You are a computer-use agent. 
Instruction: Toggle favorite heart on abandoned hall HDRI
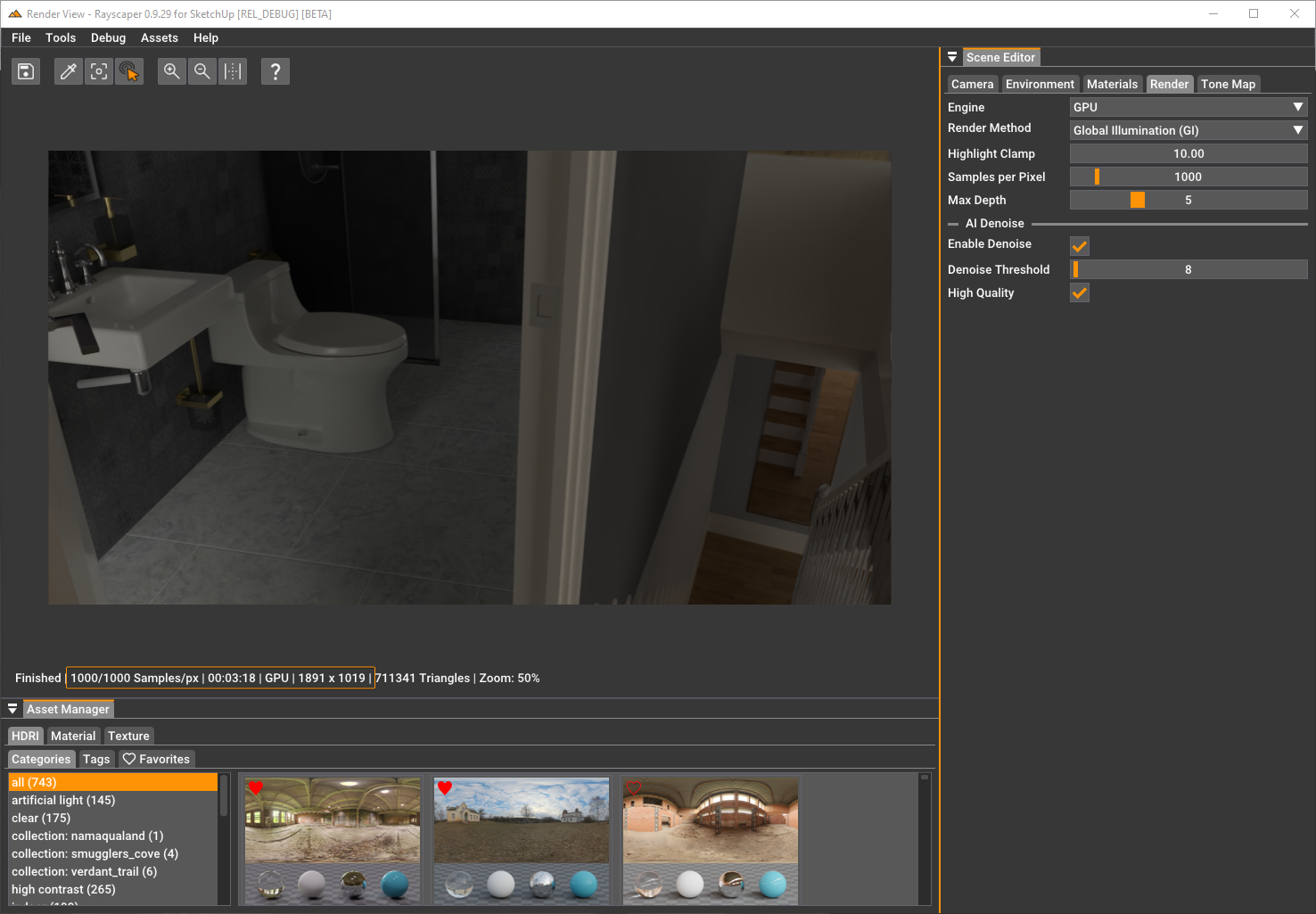256,787
